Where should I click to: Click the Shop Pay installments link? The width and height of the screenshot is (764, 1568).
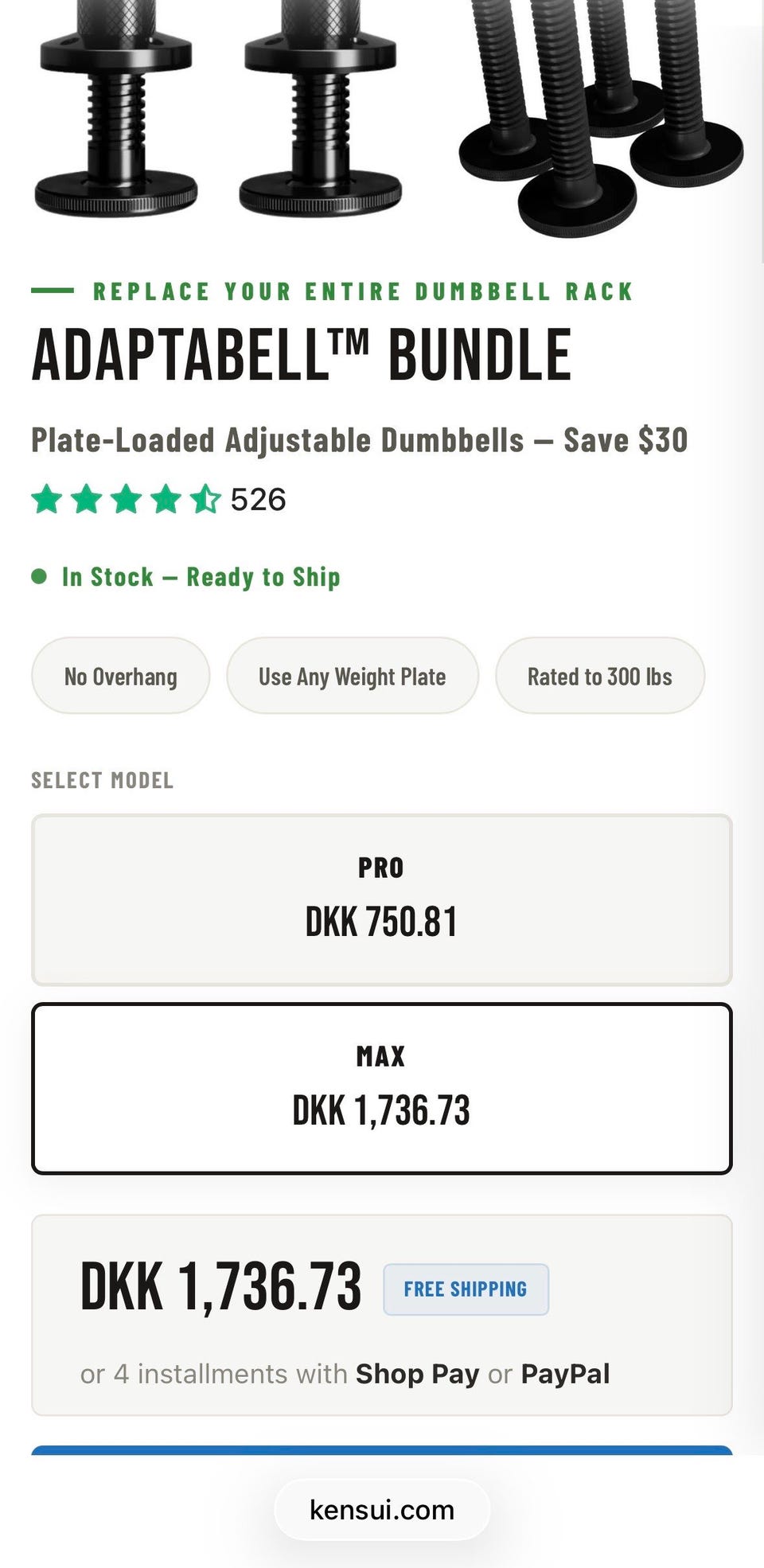417,1374
